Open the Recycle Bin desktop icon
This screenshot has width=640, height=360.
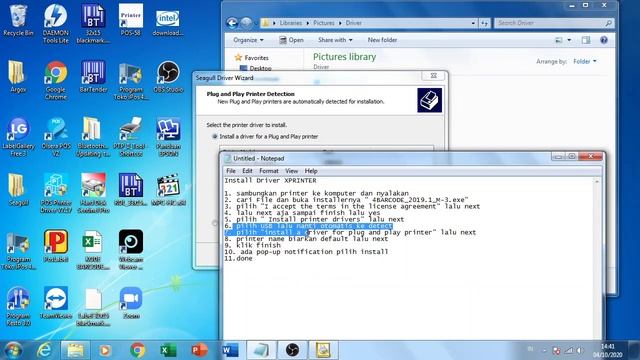(x=18, y=20)
